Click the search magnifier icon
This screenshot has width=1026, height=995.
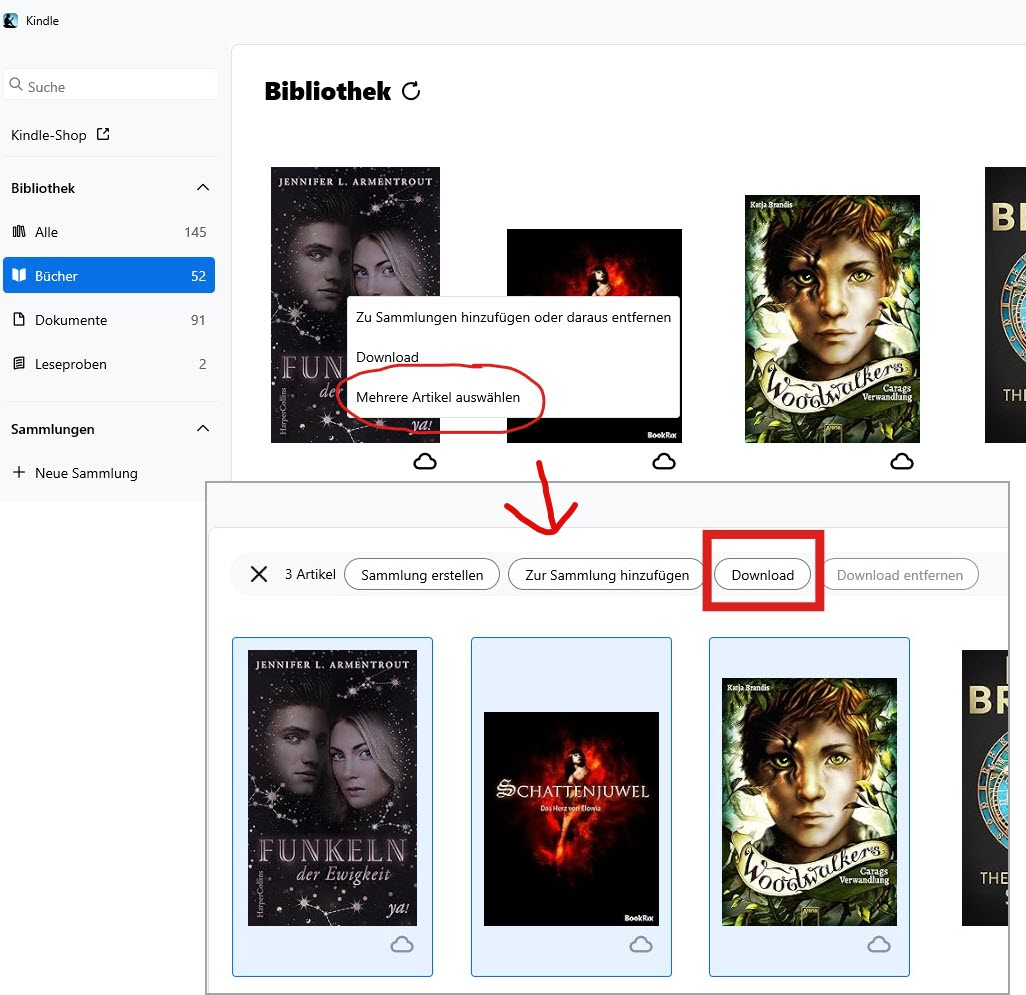click(x=16, y=84)
